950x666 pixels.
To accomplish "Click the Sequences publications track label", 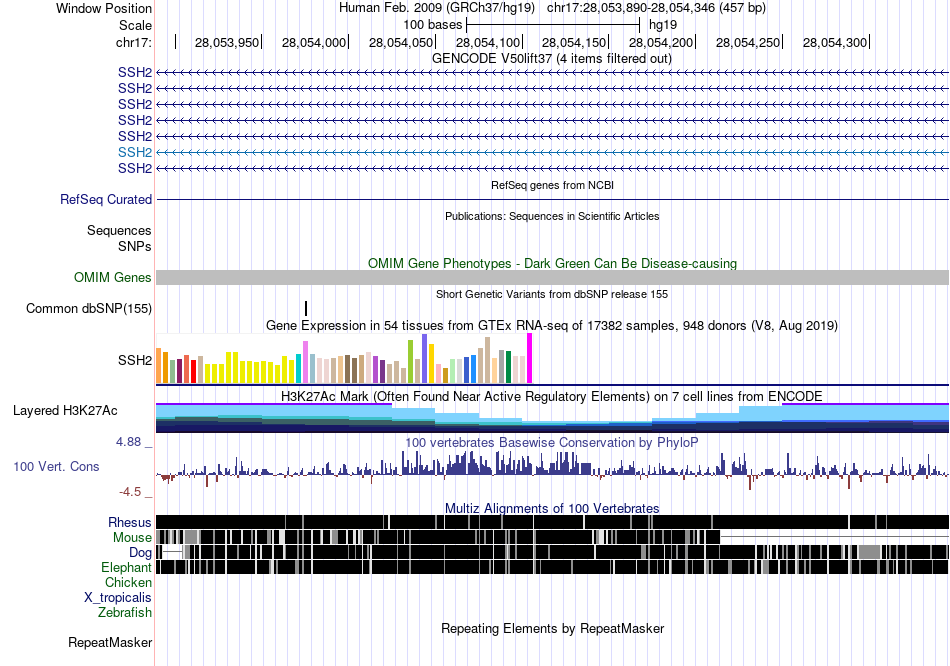I will [x=119, y=231].
